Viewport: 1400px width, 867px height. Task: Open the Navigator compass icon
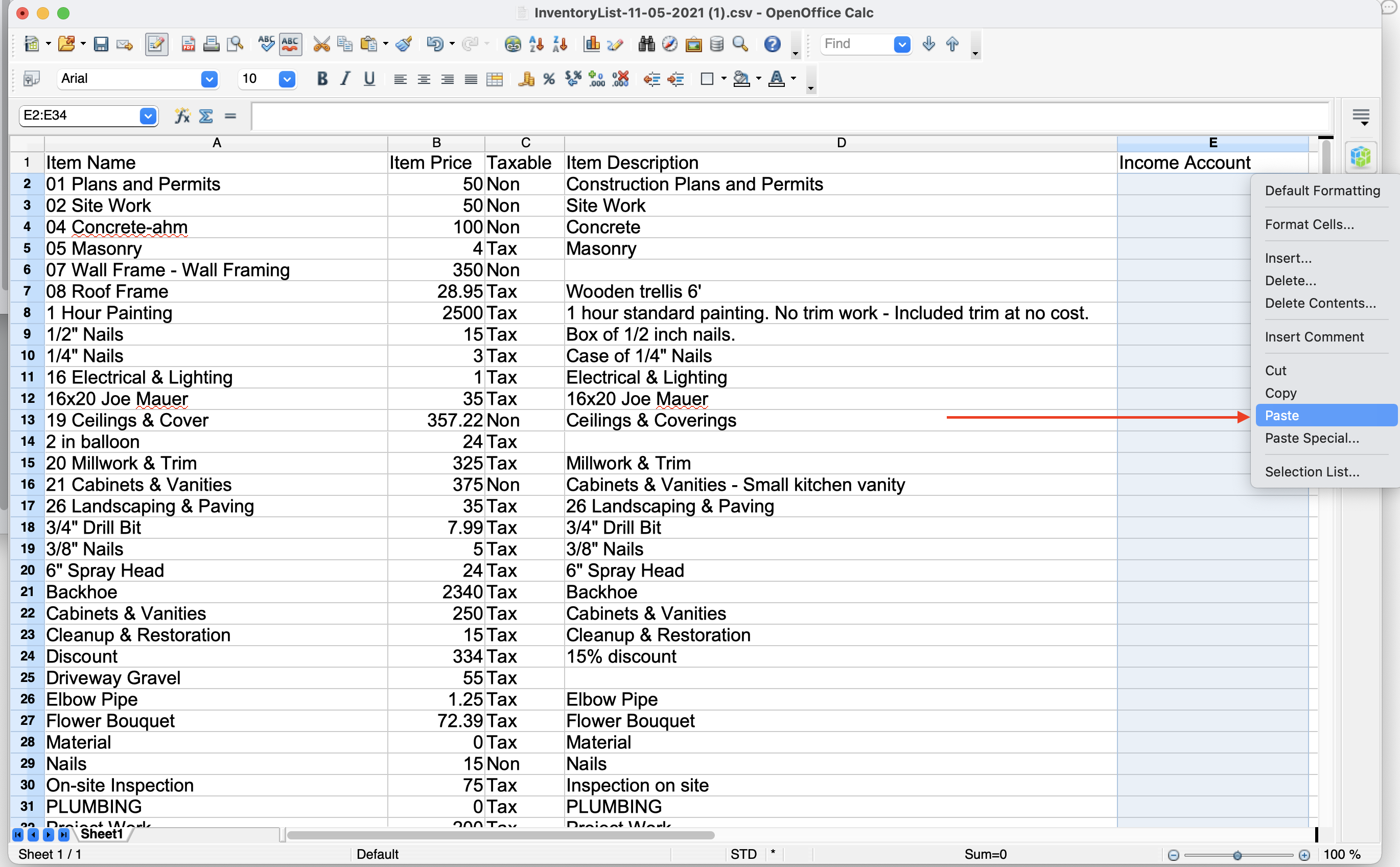pyautogui.click(x=670, y=44)
